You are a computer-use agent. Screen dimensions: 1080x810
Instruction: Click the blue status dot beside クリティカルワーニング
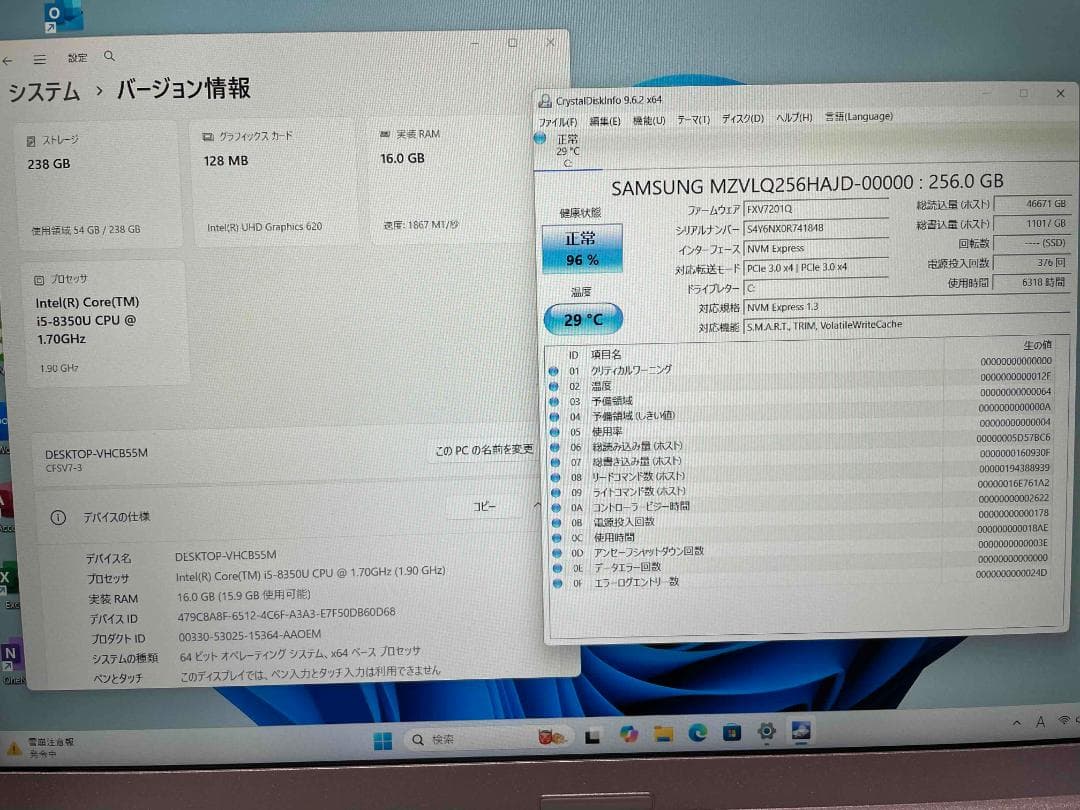(x=555, y=369)
